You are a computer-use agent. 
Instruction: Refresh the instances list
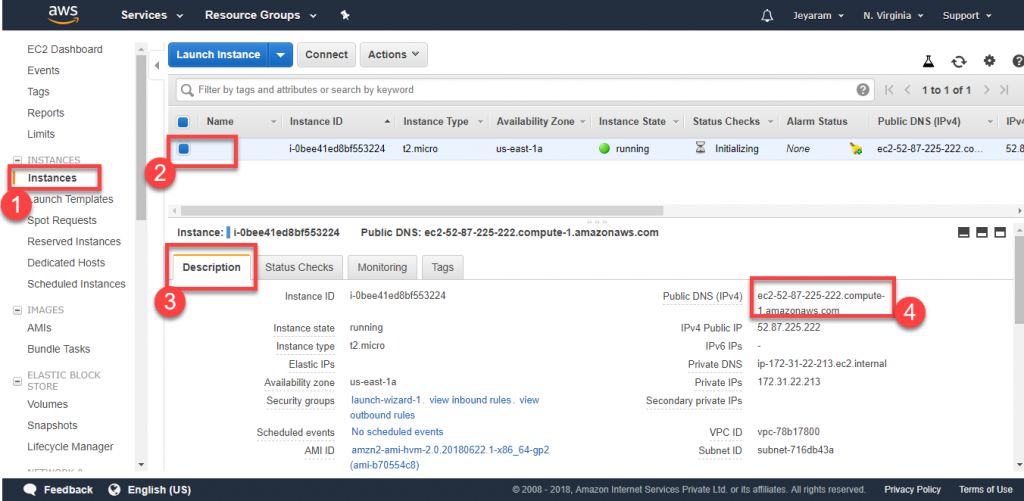959,61
